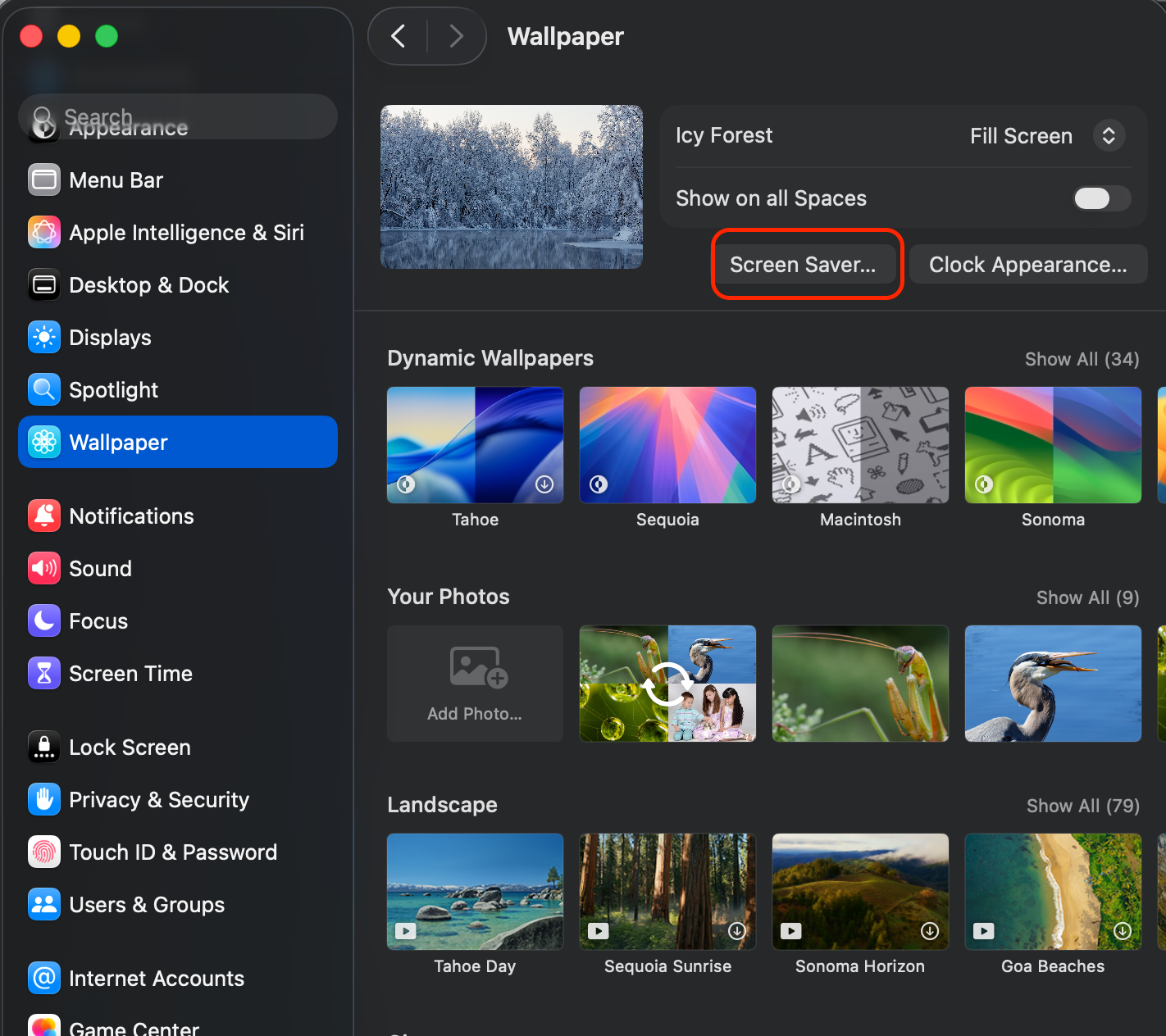Open Screen Time in the sidebar

pyautogui.click(x=178, y=674)
